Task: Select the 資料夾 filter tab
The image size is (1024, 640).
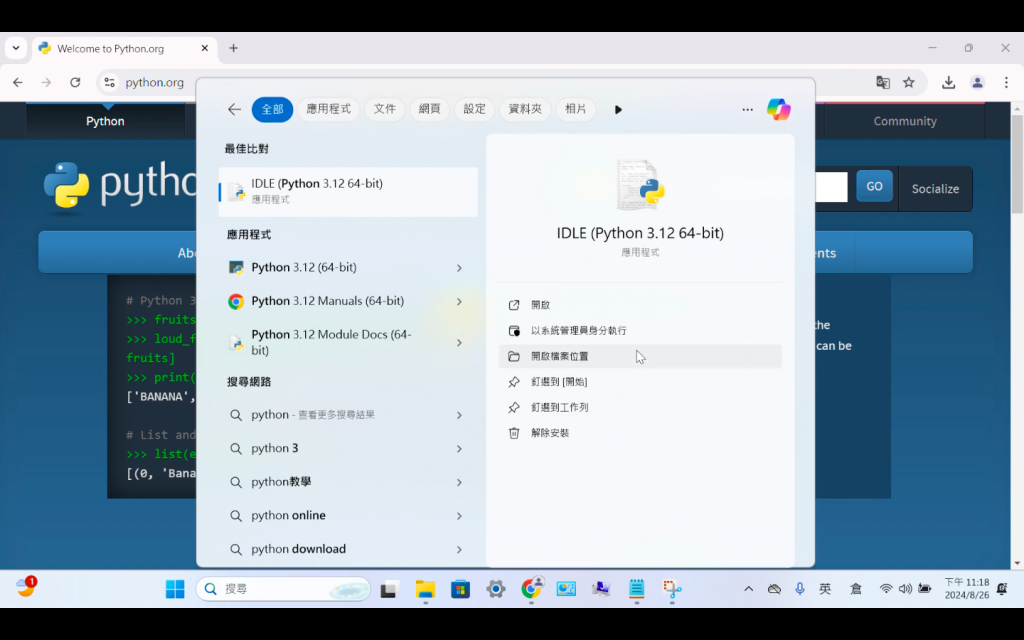Action: point(525,109)
